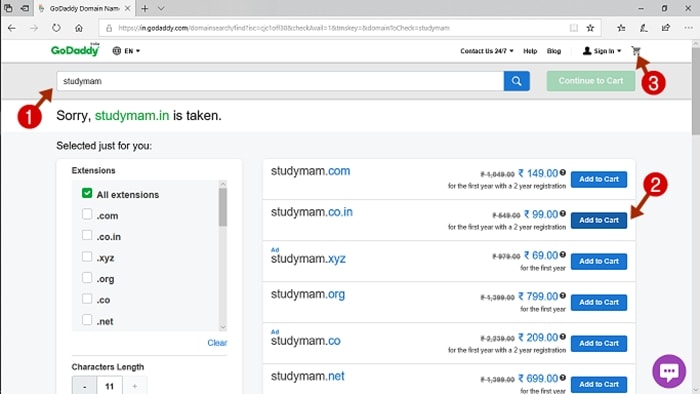Click info icon beside ₹209.00 price
The height and width of the screenshot is (394, 700).
coord(562,336)
